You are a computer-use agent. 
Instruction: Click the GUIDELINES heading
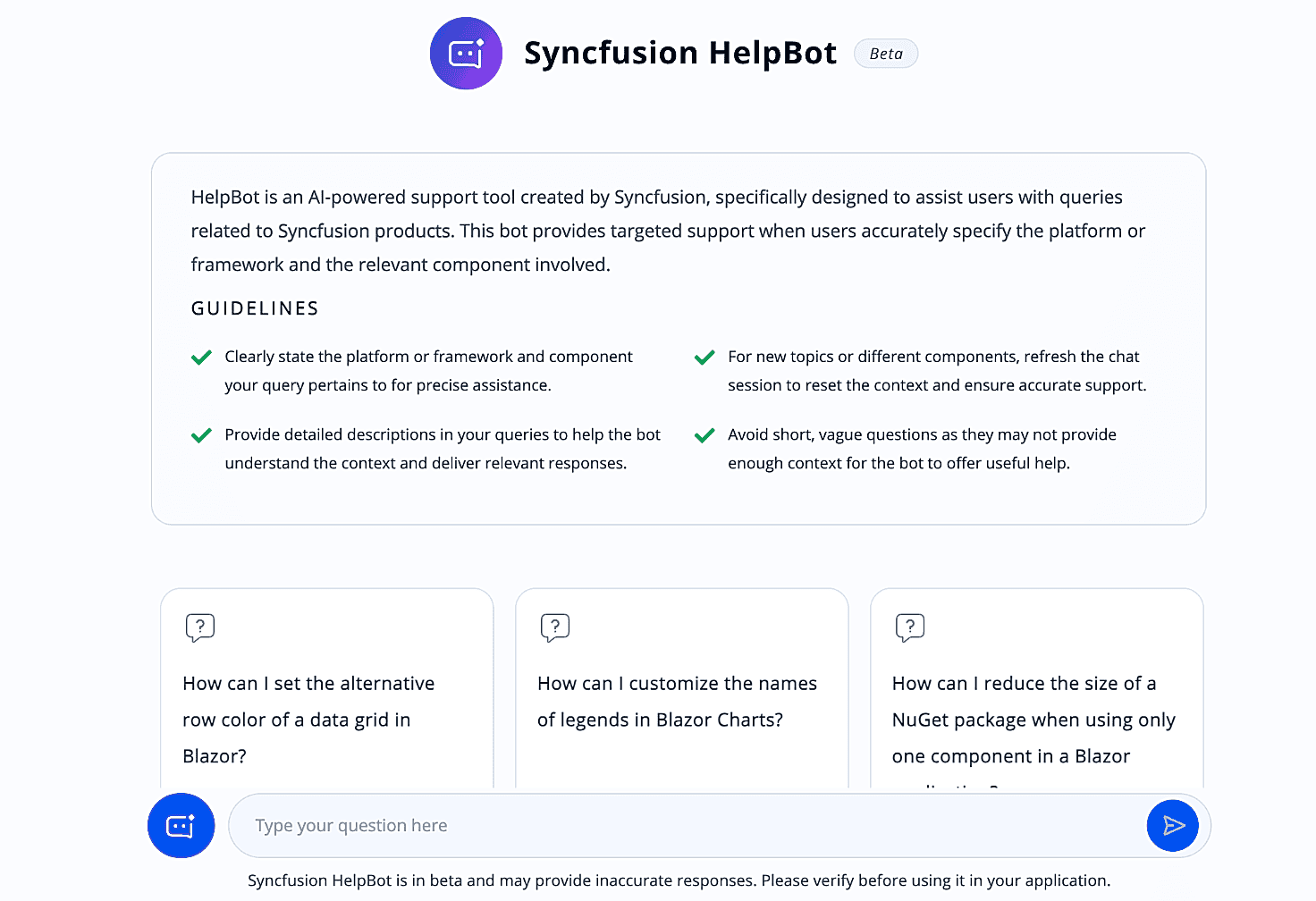point(254,307)
